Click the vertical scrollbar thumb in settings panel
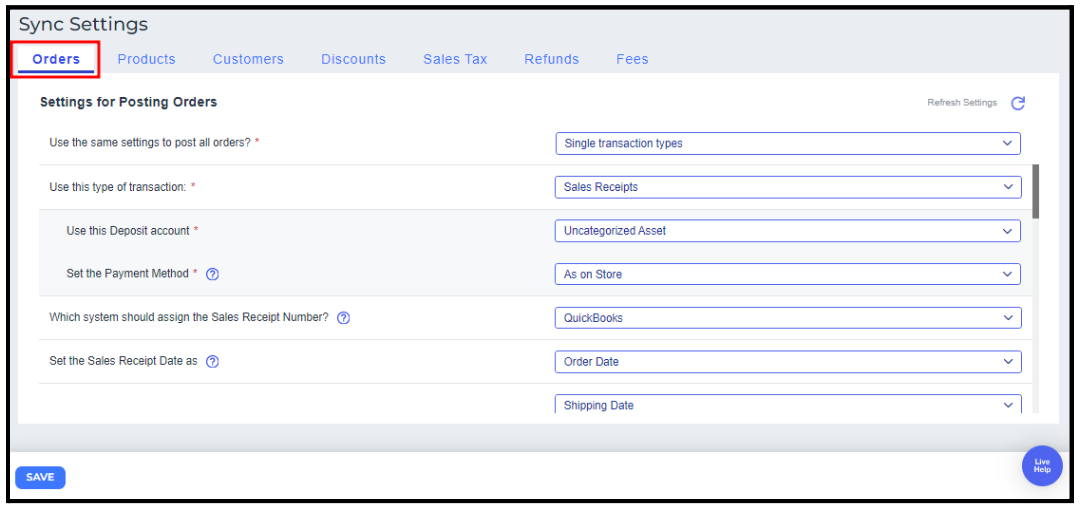 1035,191
